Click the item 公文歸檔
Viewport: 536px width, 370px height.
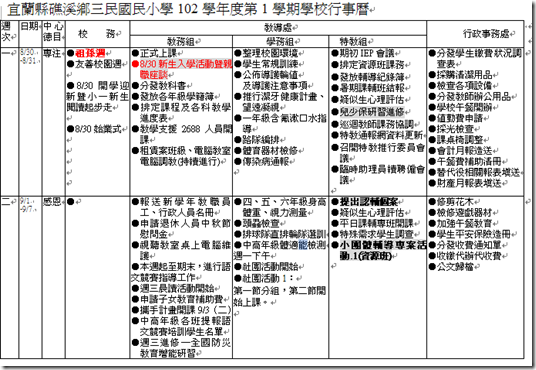pyautogui.click(x=455, y=267)
